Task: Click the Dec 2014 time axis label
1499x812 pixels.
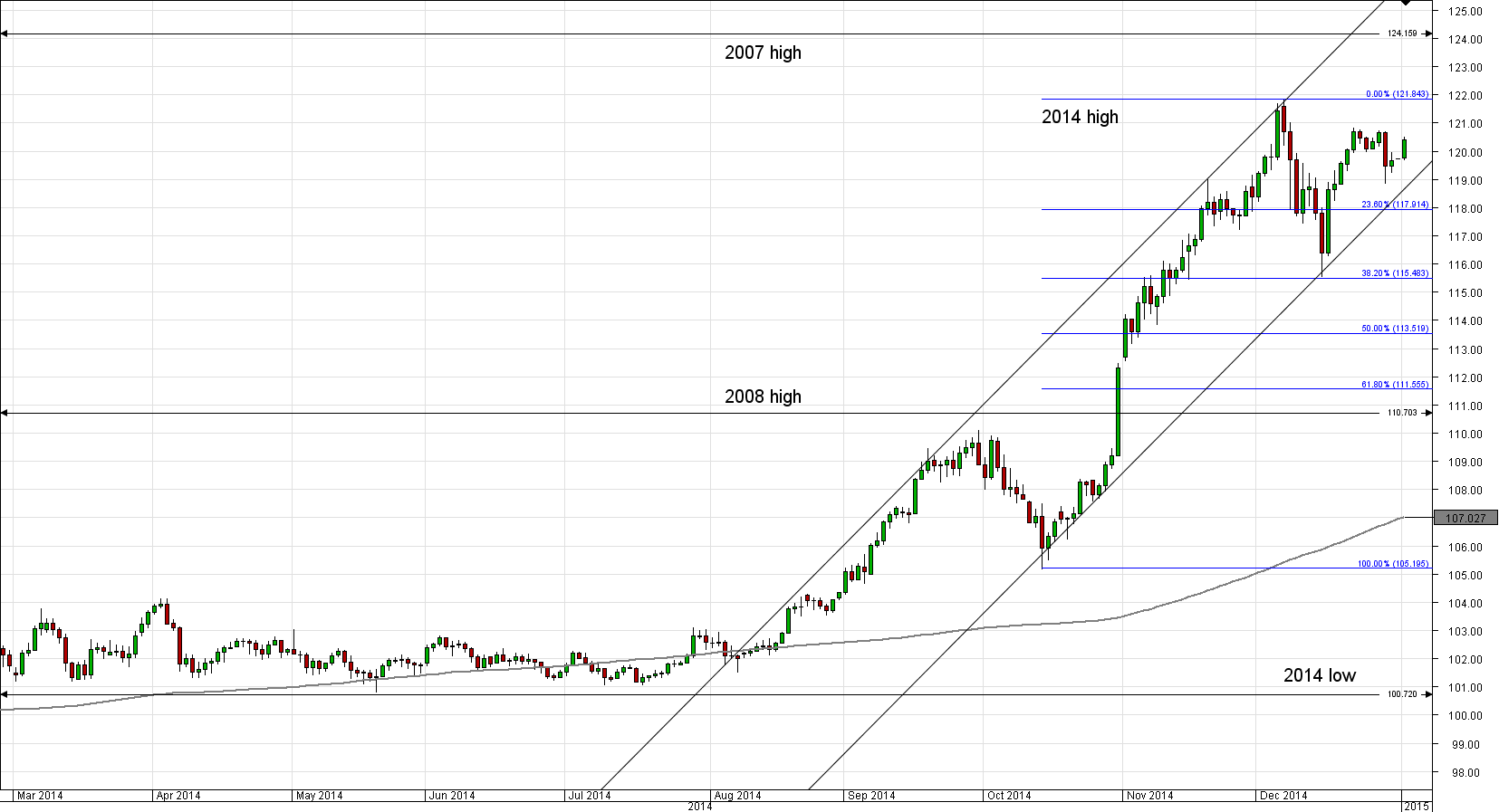Action: tap(1283, 796)
